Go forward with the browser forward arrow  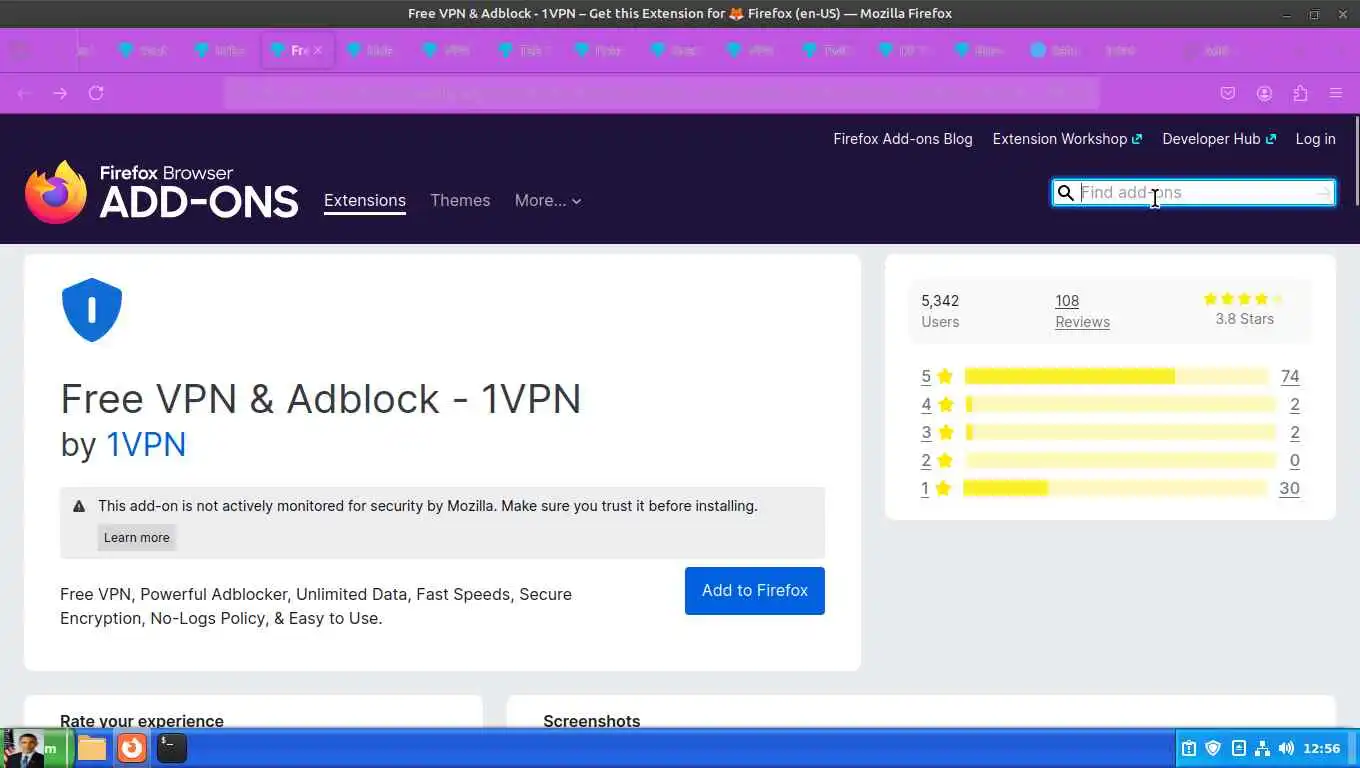[x=60, y=93]
